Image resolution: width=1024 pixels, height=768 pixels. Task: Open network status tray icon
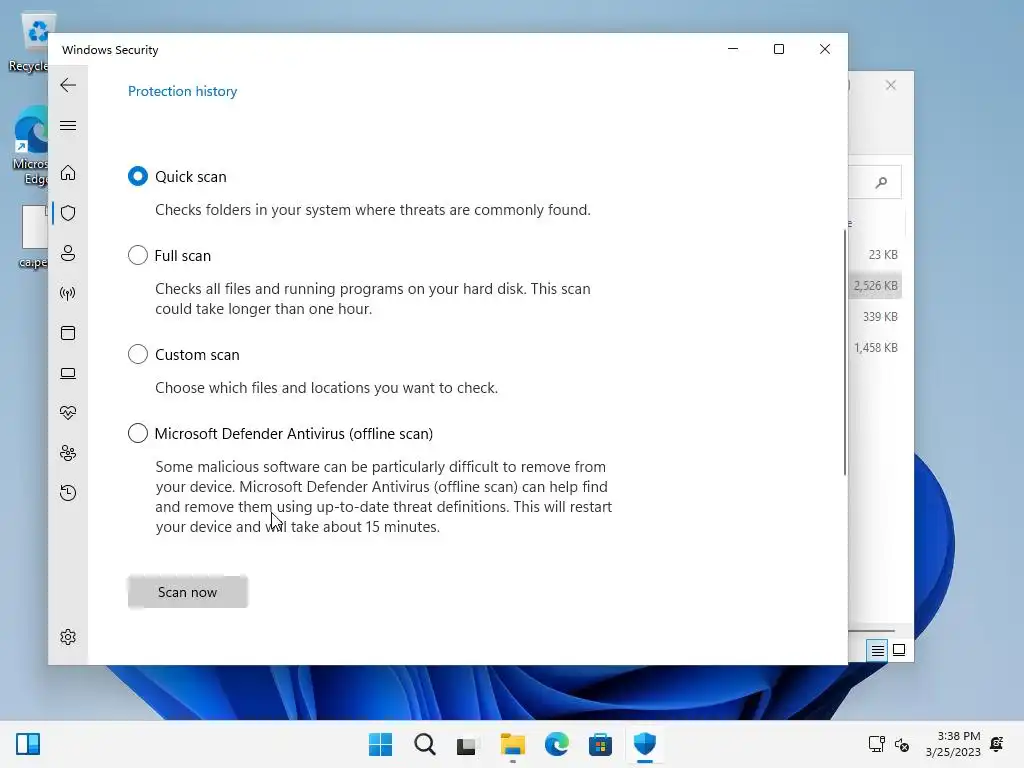coord(876,744)
